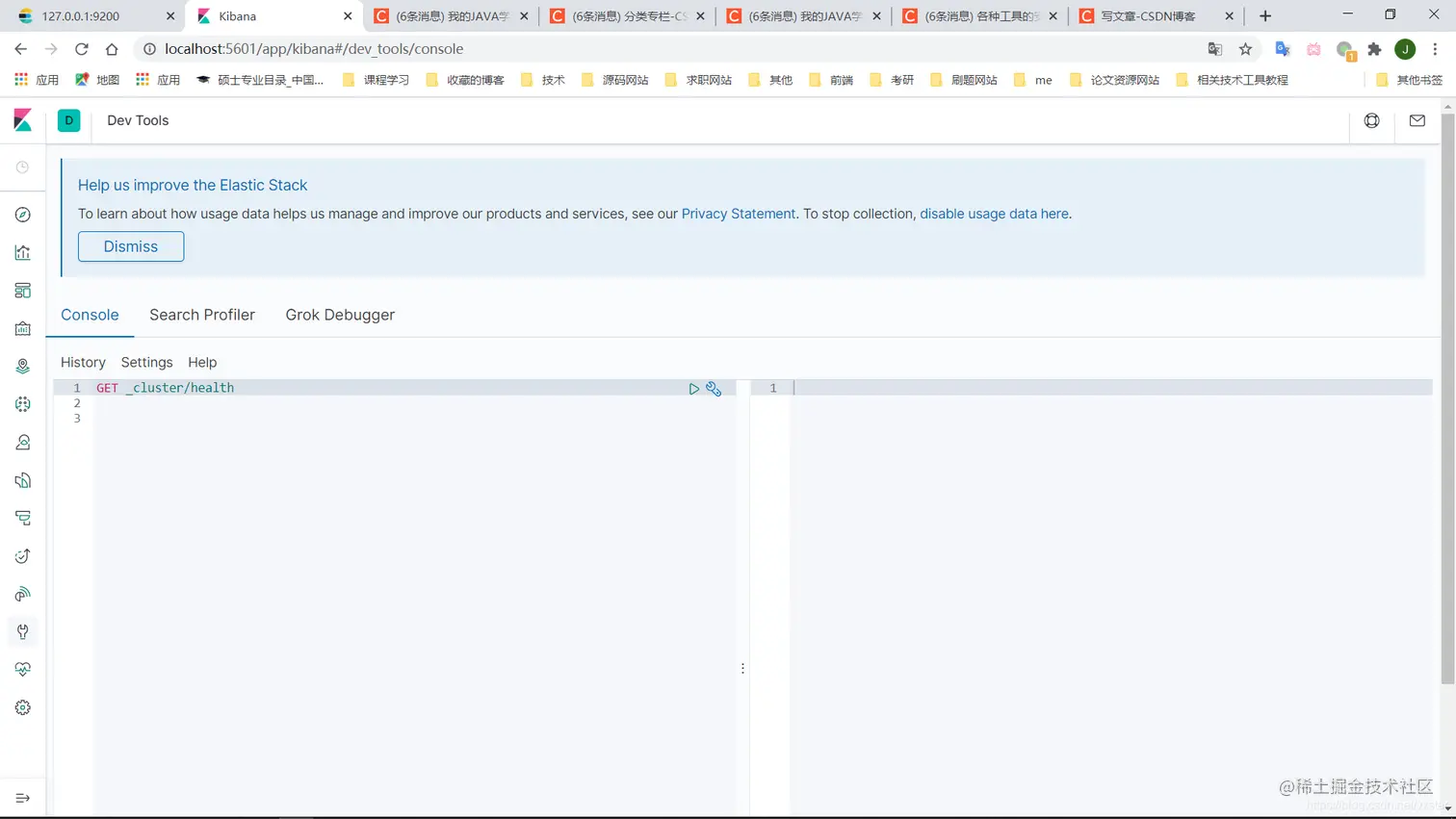This screenshot has height=819, width=1456.
Task: Open the 地图 bookmark
Action: coord(97,80)
